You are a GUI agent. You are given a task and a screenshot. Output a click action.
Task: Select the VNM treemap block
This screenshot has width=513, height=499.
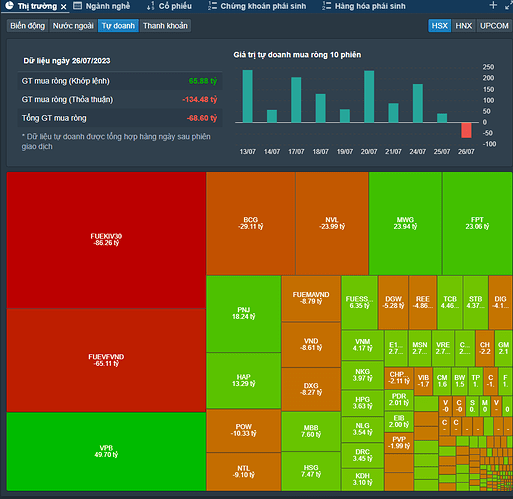point(363,345)
